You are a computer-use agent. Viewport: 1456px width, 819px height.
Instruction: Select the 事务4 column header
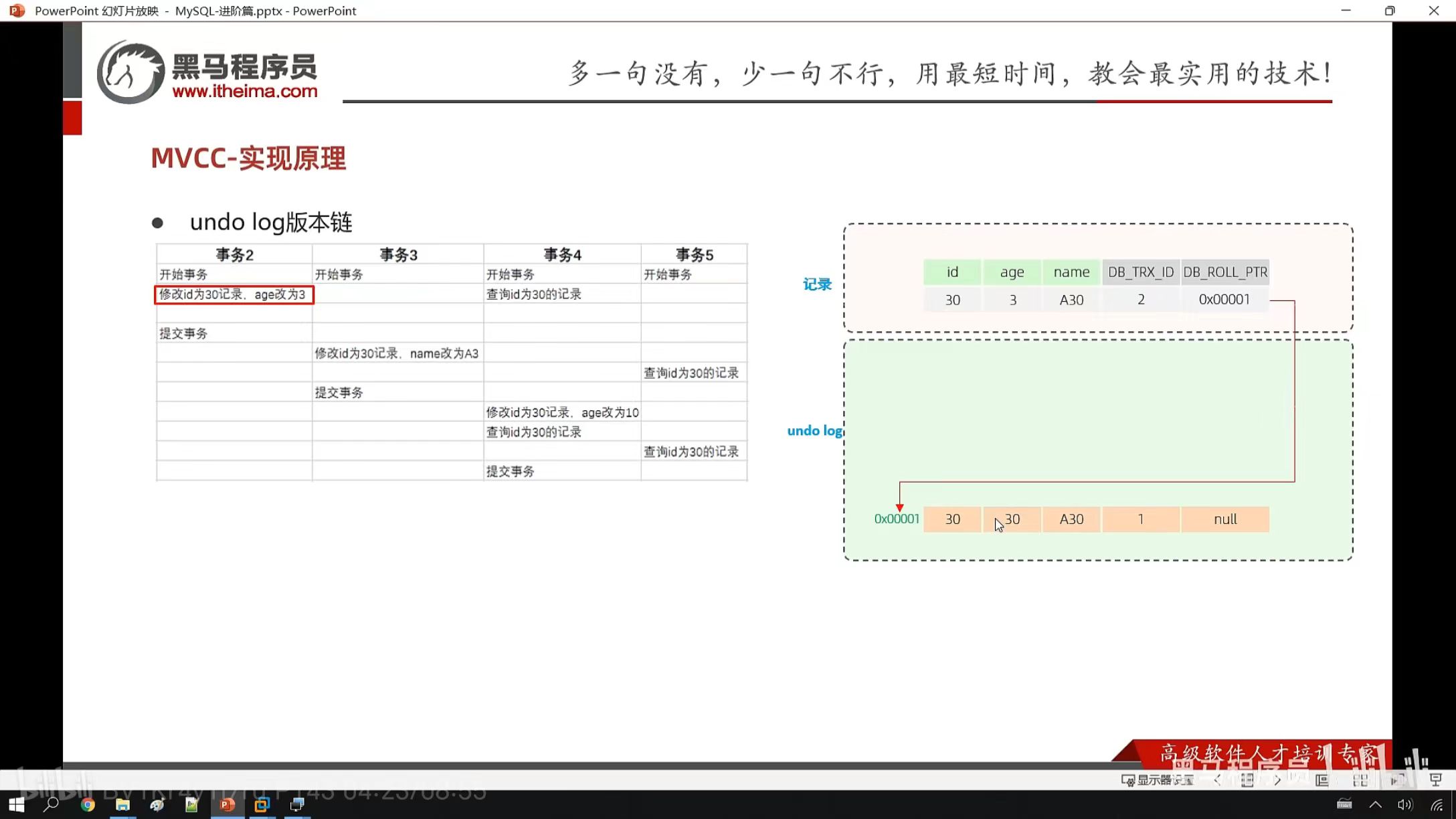(562, 254)
